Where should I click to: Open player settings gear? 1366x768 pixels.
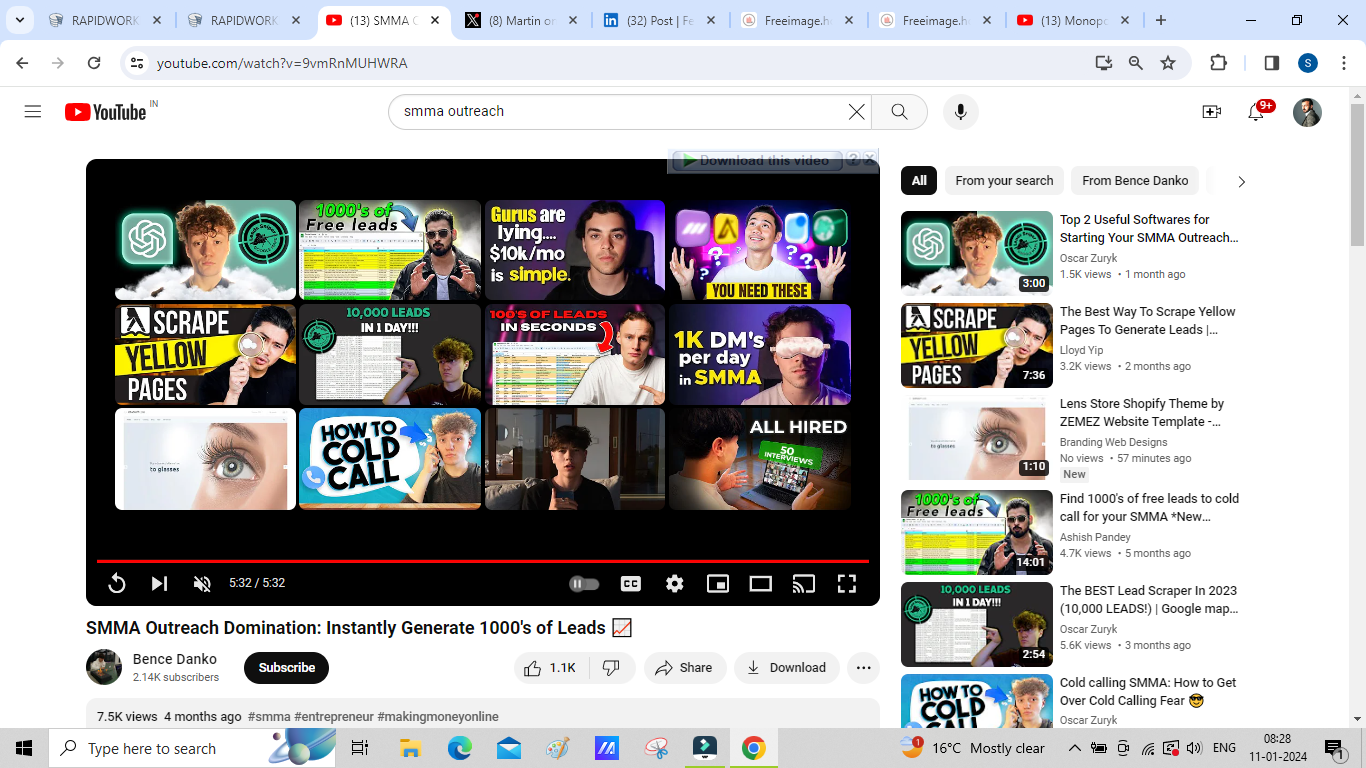point(675,583)
